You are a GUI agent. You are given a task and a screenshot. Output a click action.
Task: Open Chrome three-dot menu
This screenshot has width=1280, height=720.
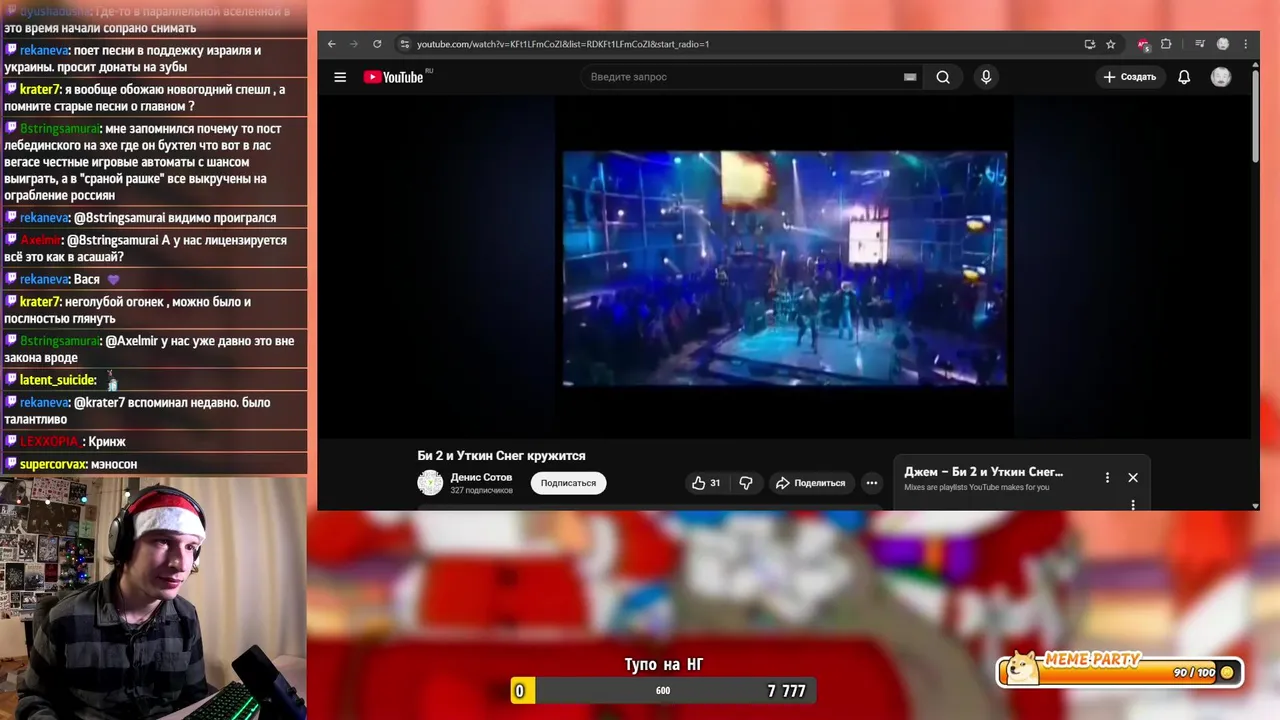(1245, 44)
